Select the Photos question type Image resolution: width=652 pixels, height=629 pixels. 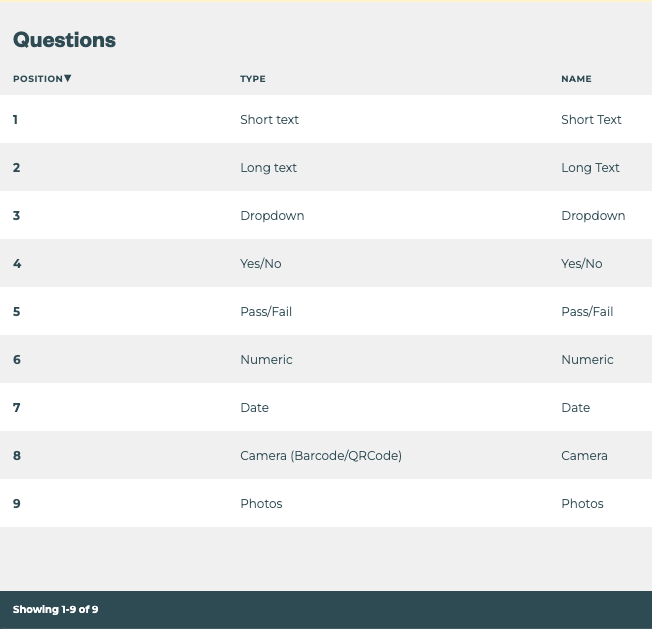click(x=261, y=504)
